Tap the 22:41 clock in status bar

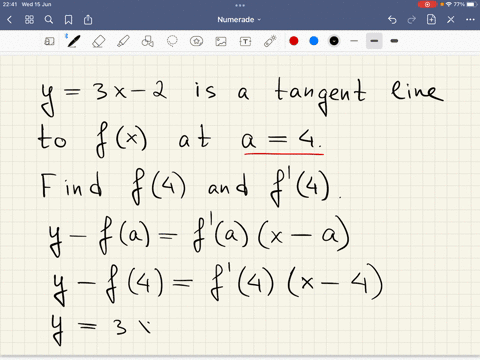click(10, 4)
